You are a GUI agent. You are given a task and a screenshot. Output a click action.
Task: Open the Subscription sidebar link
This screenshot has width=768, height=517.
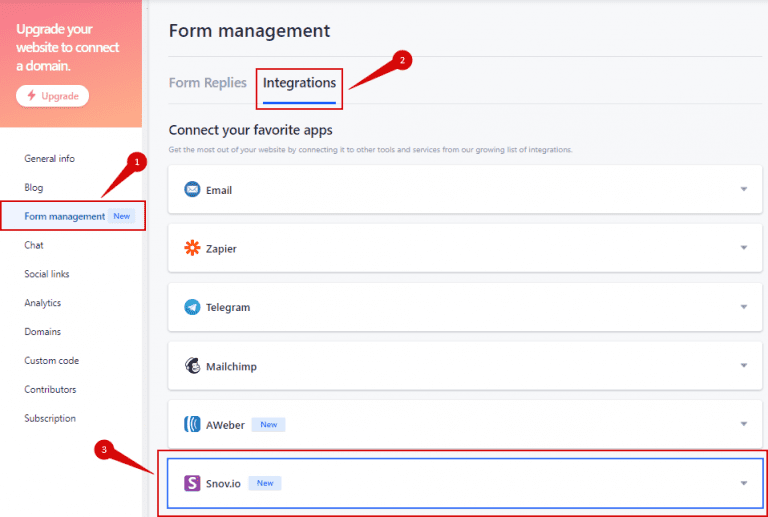(x=50, y=418)
